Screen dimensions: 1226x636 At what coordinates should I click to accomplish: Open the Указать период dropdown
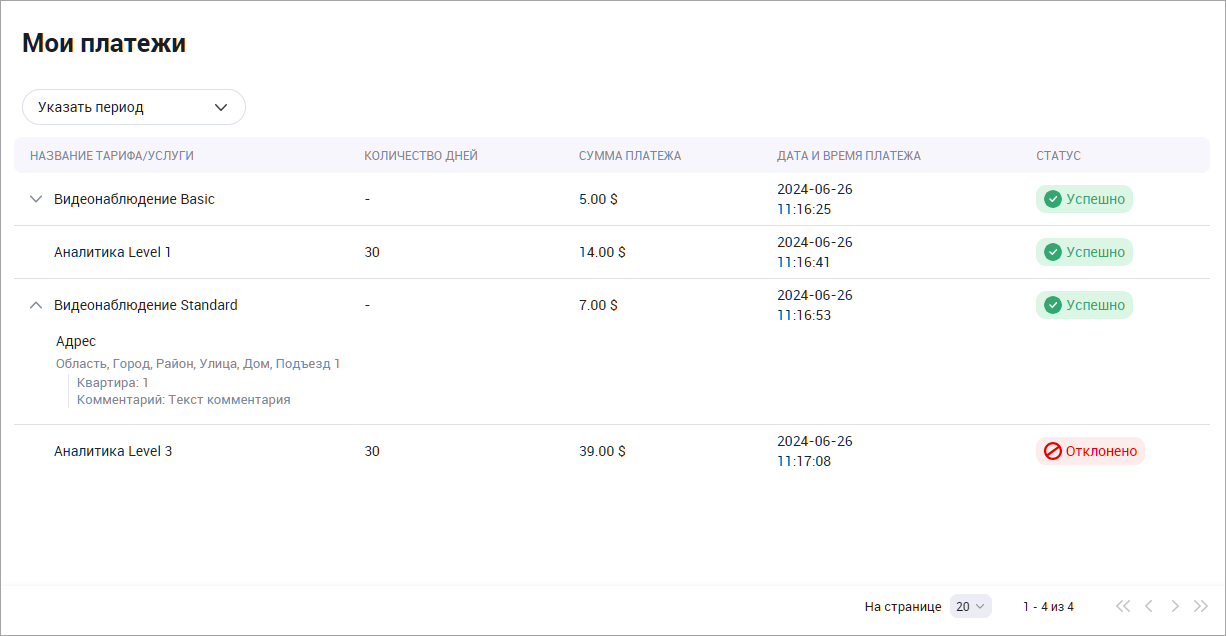tap(134, 107)
